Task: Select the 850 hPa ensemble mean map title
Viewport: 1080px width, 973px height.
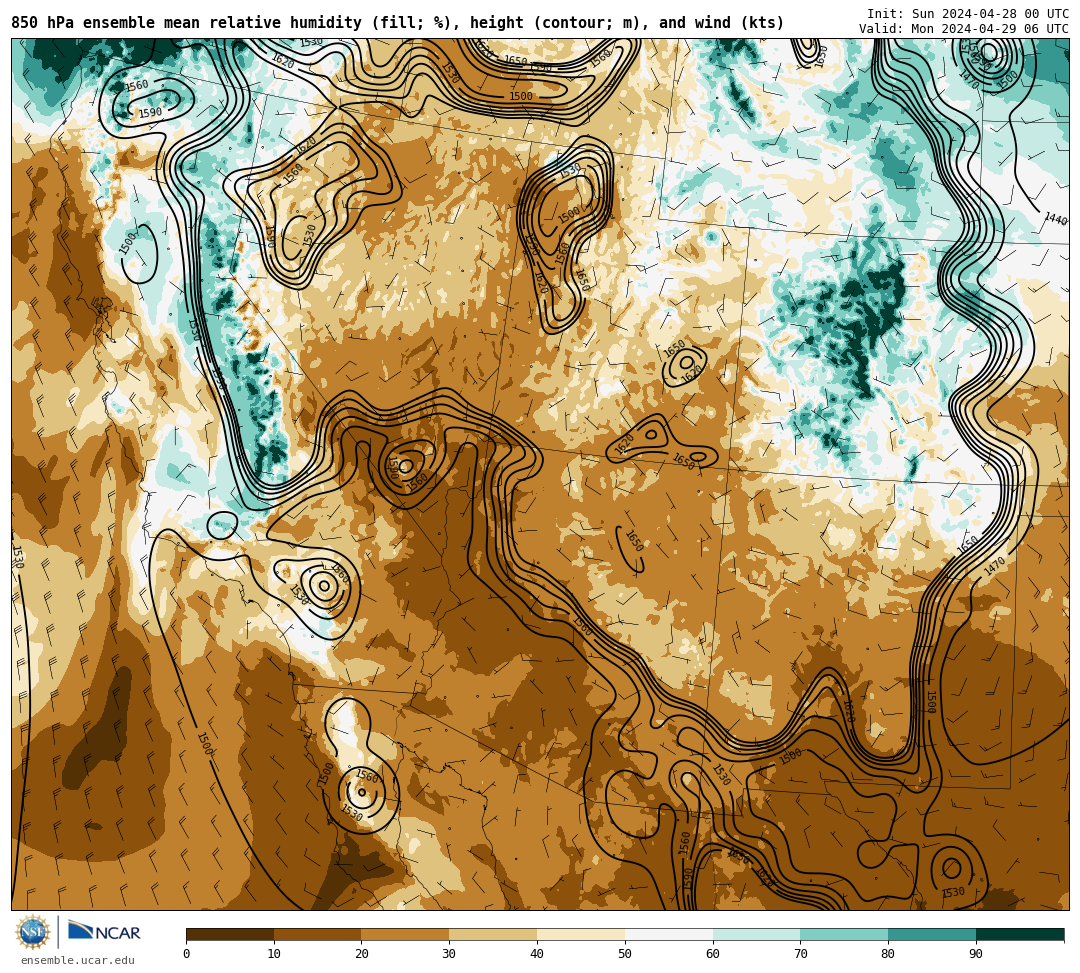Action: point(397,23)
